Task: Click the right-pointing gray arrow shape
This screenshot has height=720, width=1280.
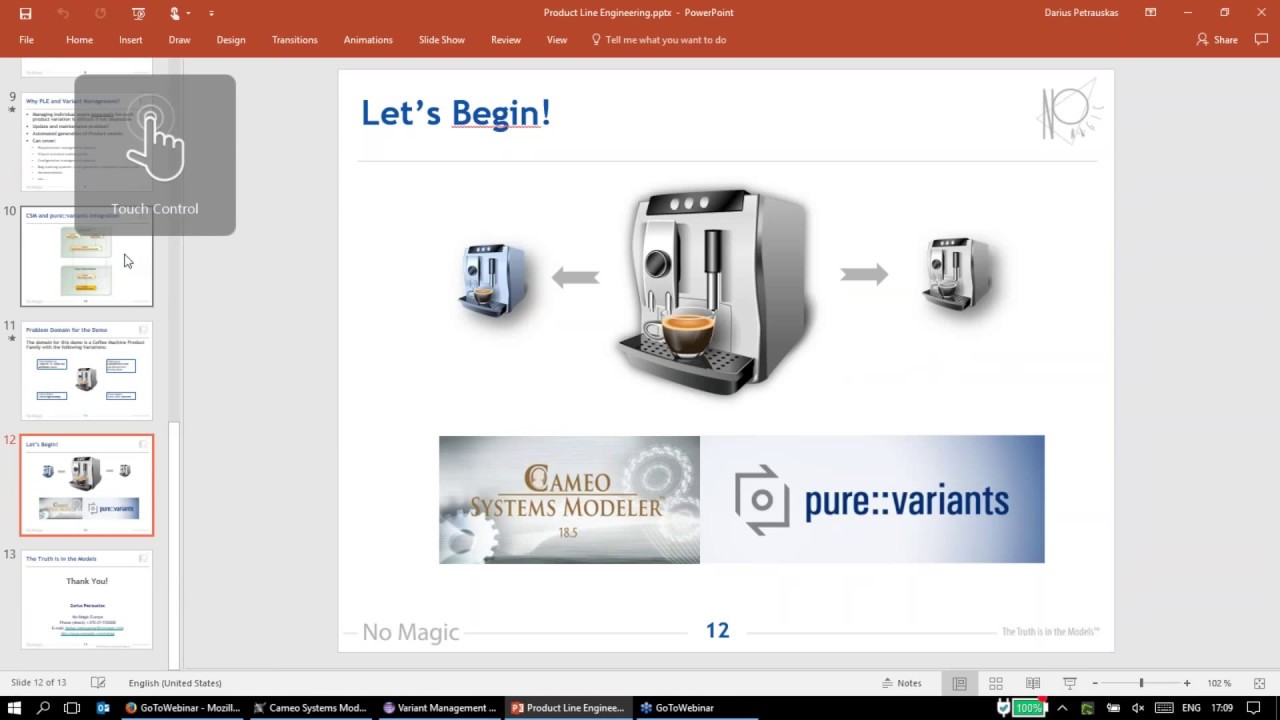Action: [864, 274]
